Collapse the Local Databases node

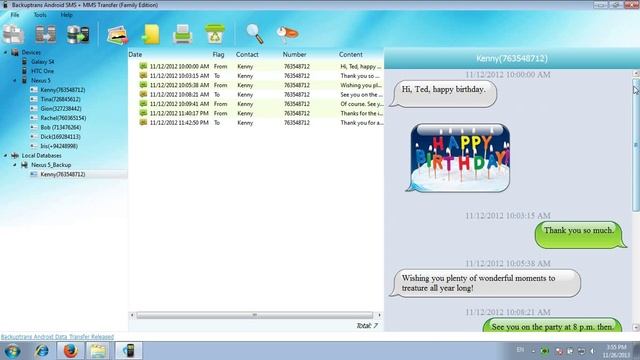(x=6, y=156)
